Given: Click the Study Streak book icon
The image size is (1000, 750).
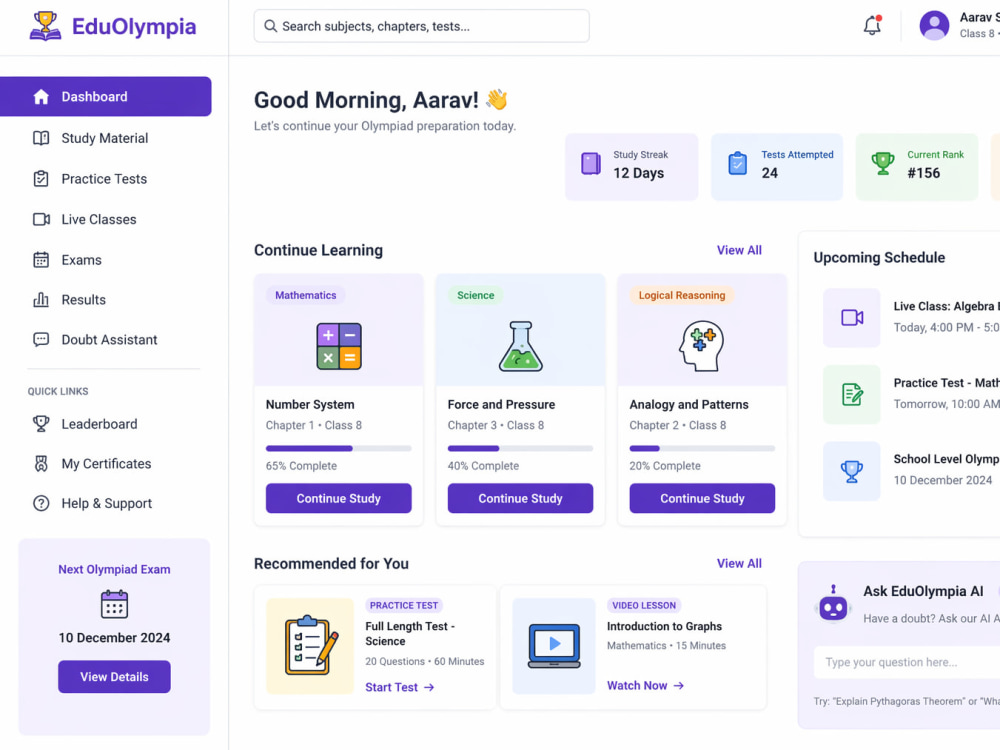Looking at the screenshot, I should click(591, 163).
